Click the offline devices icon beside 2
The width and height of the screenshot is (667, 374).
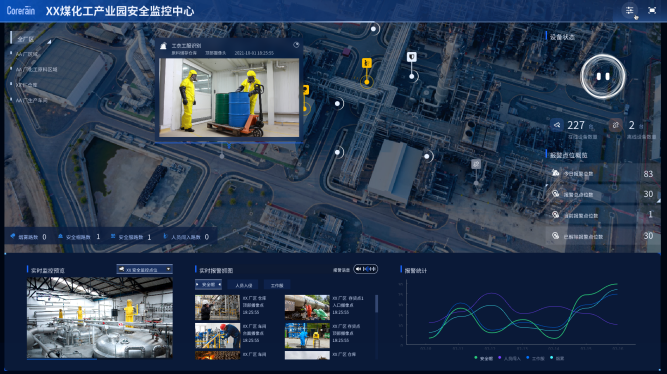tap(616, 125)
